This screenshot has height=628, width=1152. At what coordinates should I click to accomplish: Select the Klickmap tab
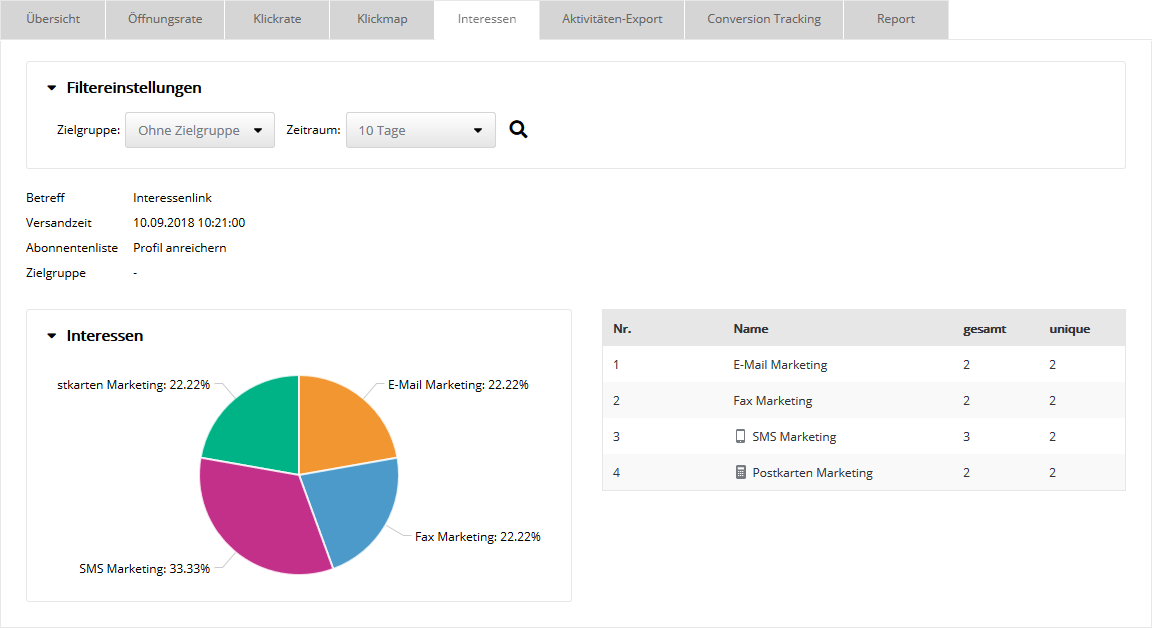coord(382,20)
